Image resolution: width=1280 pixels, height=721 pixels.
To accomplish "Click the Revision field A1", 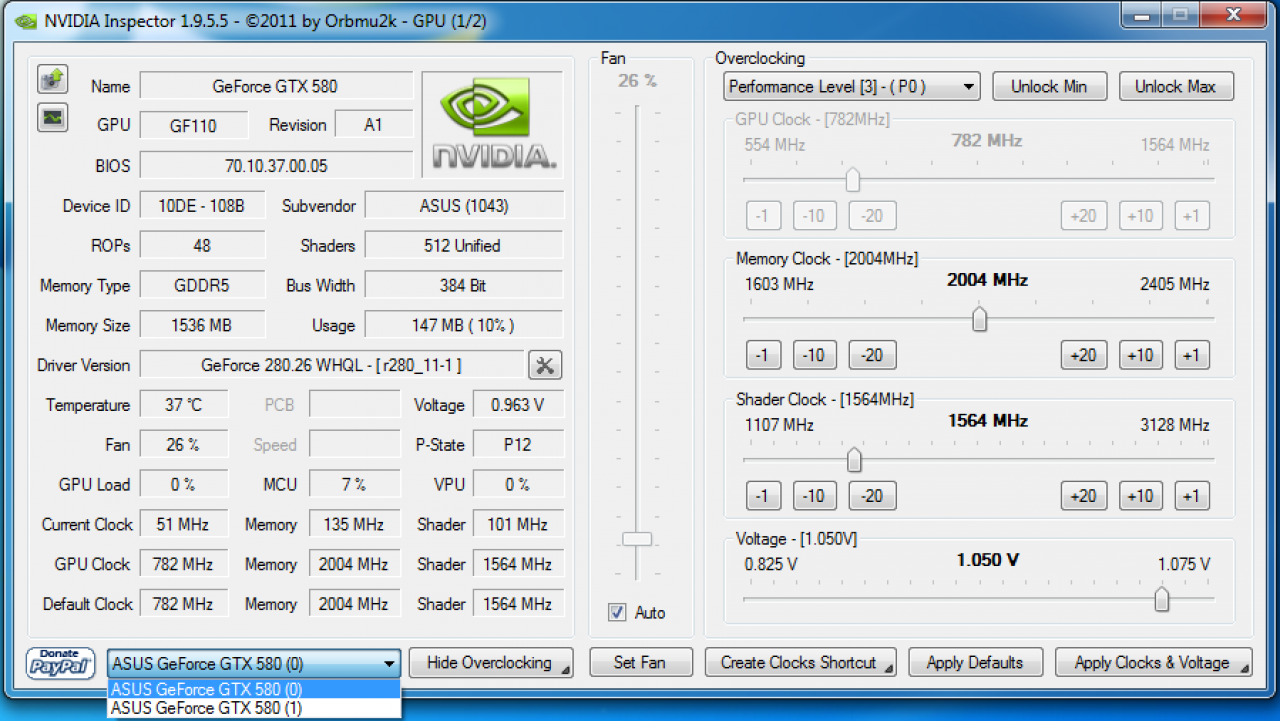I will point(374,125).
